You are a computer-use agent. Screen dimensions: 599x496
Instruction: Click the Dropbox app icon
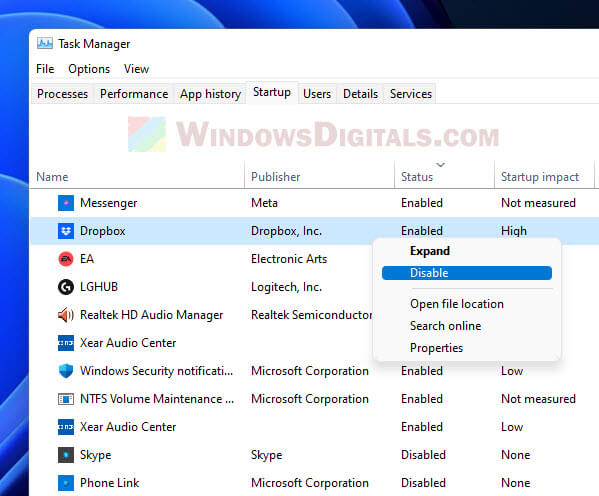(66, 231)
